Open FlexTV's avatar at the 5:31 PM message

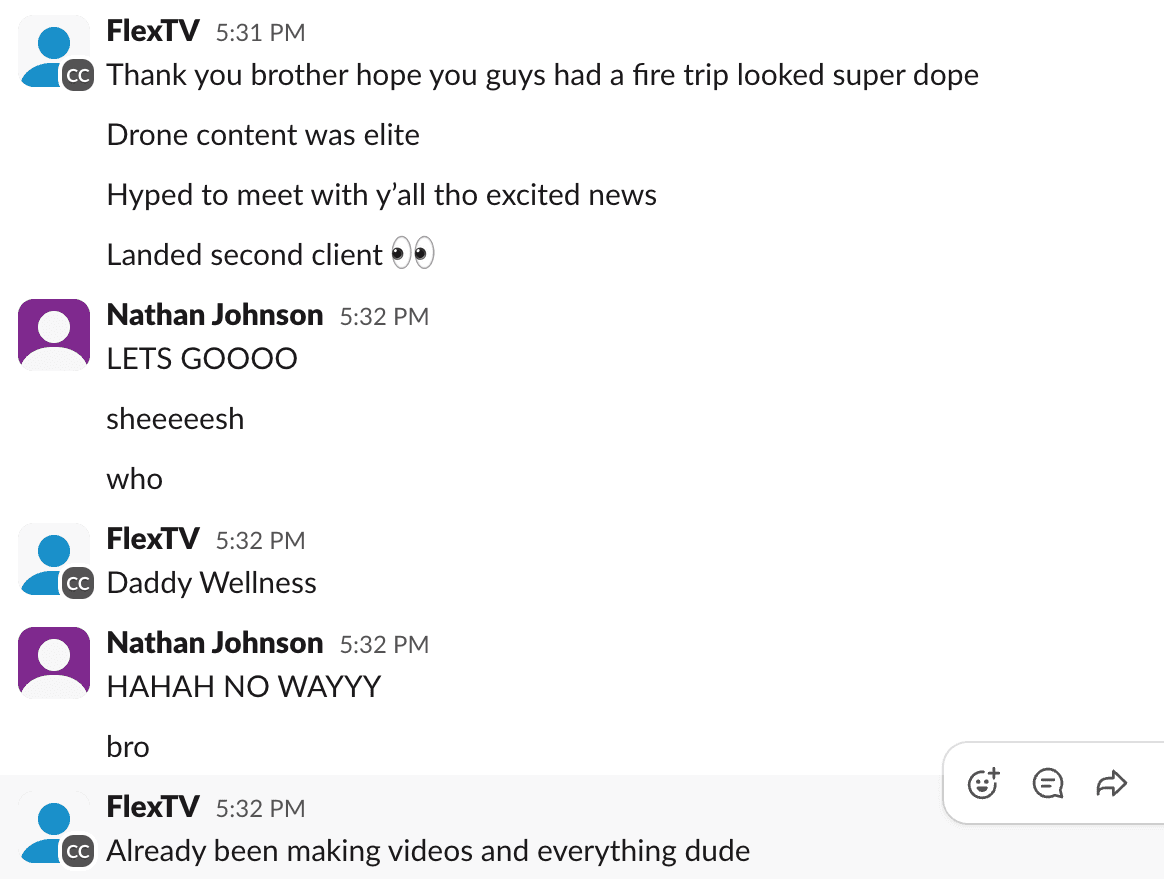point(56,53)
